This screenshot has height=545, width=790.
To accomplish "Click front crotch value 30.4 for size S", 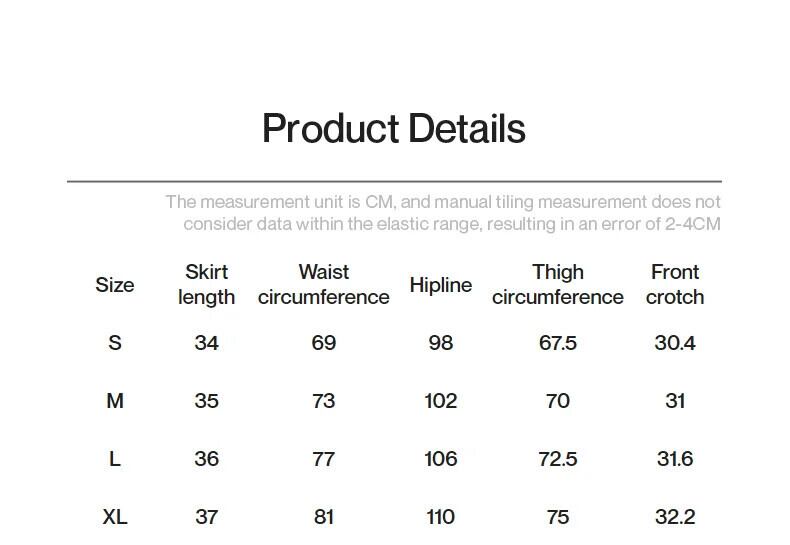I will 675,343.
